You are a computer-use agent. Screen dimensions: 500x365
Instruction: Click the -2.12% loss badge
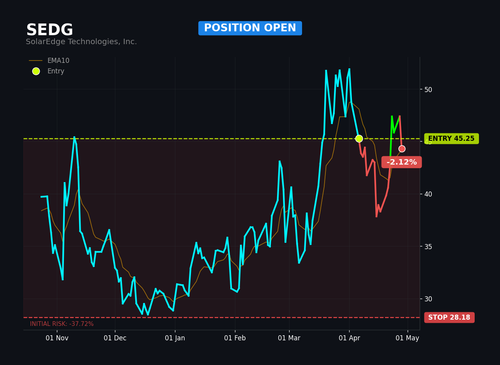(x=402, y=162)
